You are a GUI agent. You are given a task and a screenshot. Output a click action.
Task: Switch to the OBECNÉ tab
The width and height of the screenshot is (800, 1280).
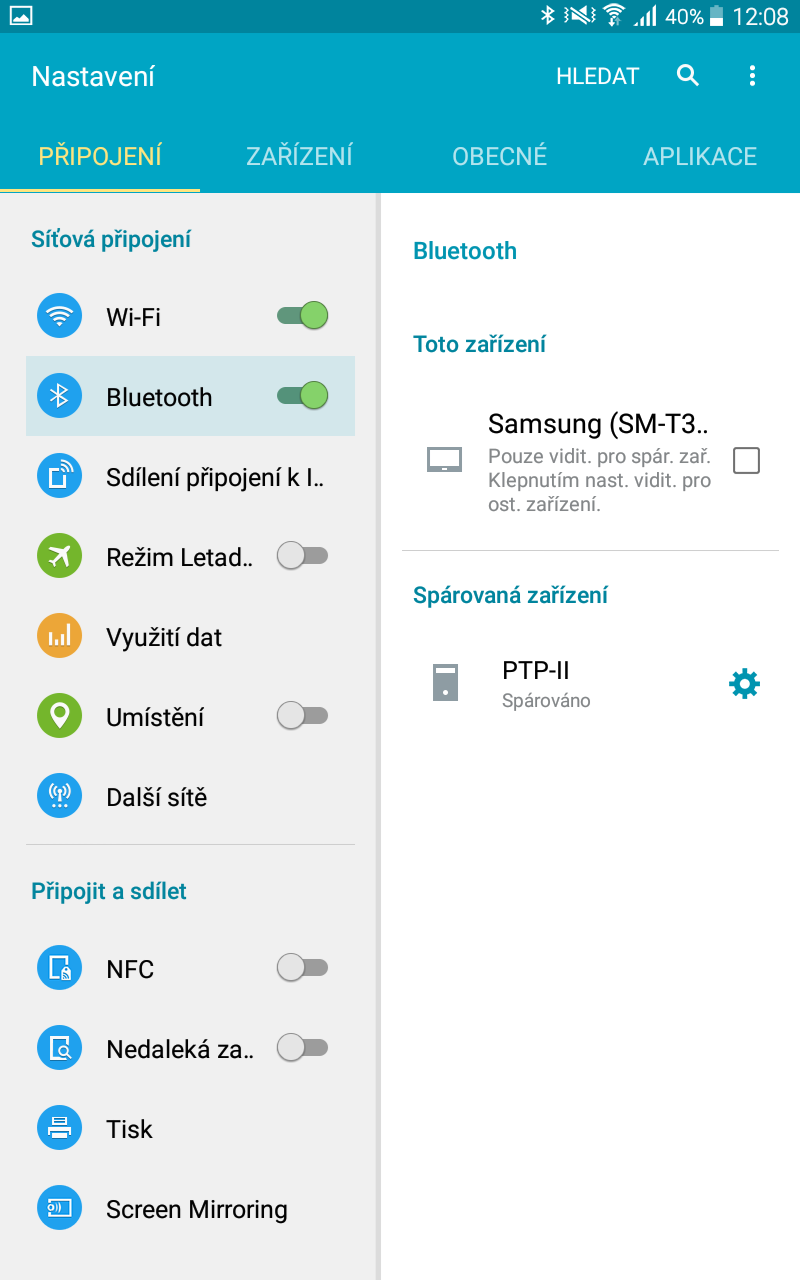coord(499,156)
